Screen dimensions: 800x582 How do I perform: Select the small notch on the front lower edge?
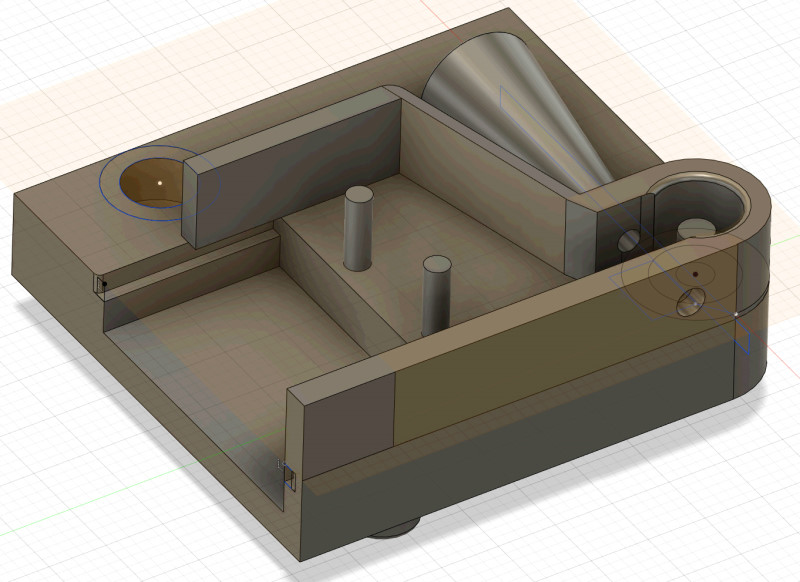285,476
